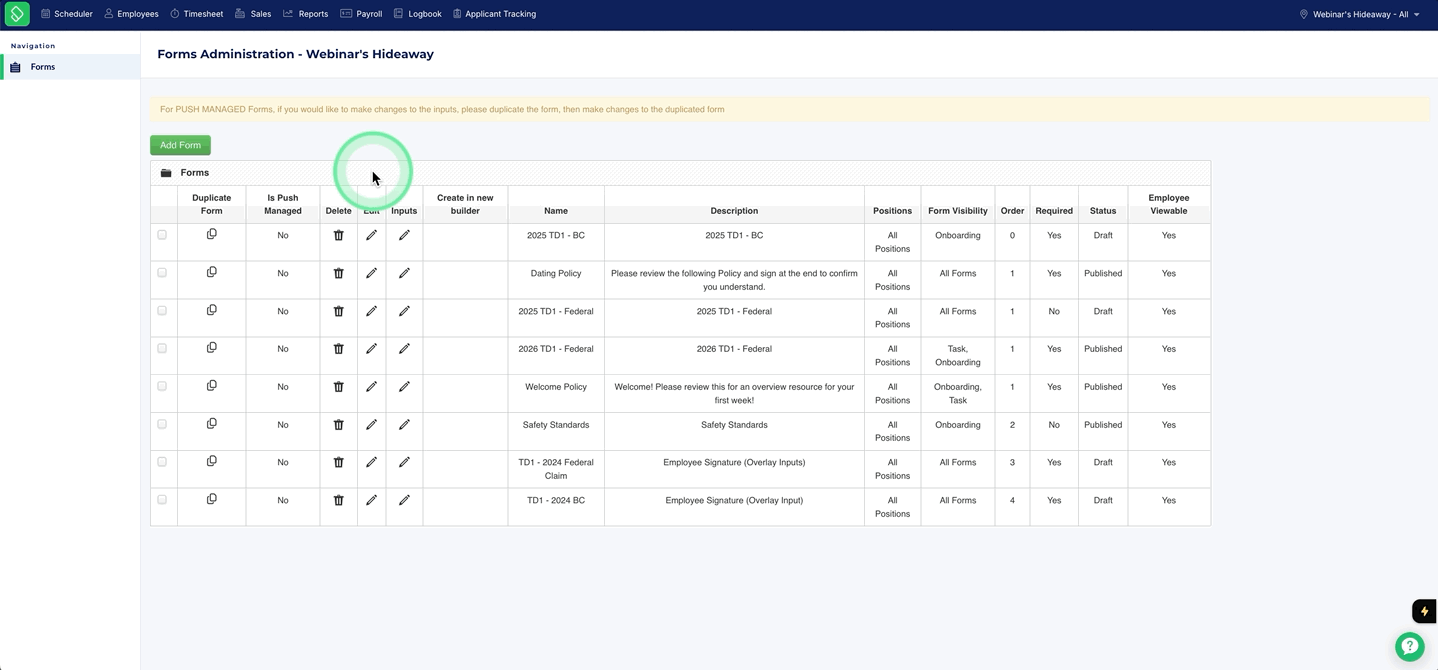Open inputs for Dating Policy
The width and height of the screenshot is (1438, 670).
(404, 273)
